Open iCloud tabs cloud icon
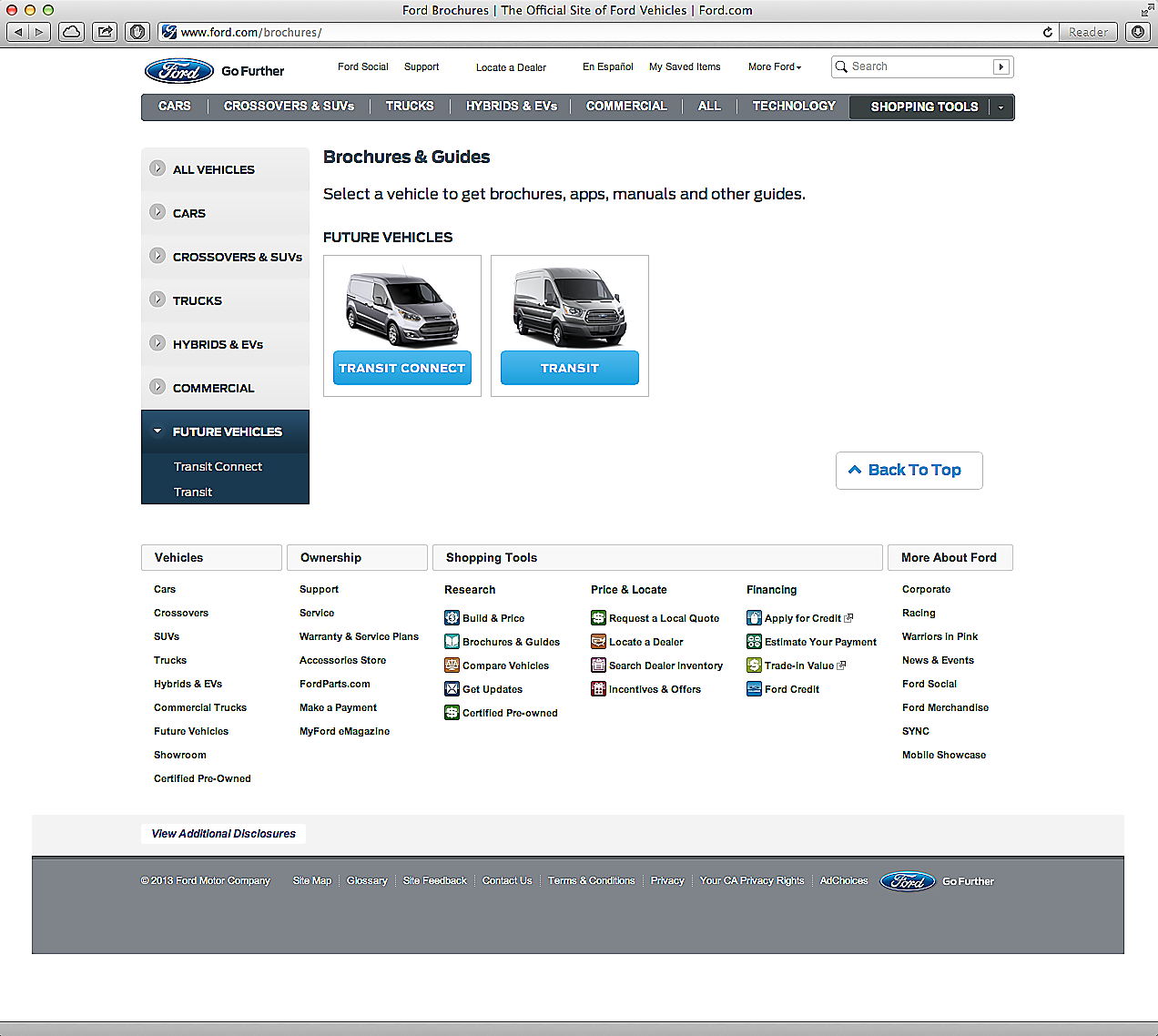Screen dimensions: 1158x1036 click(x=71, y=32)
